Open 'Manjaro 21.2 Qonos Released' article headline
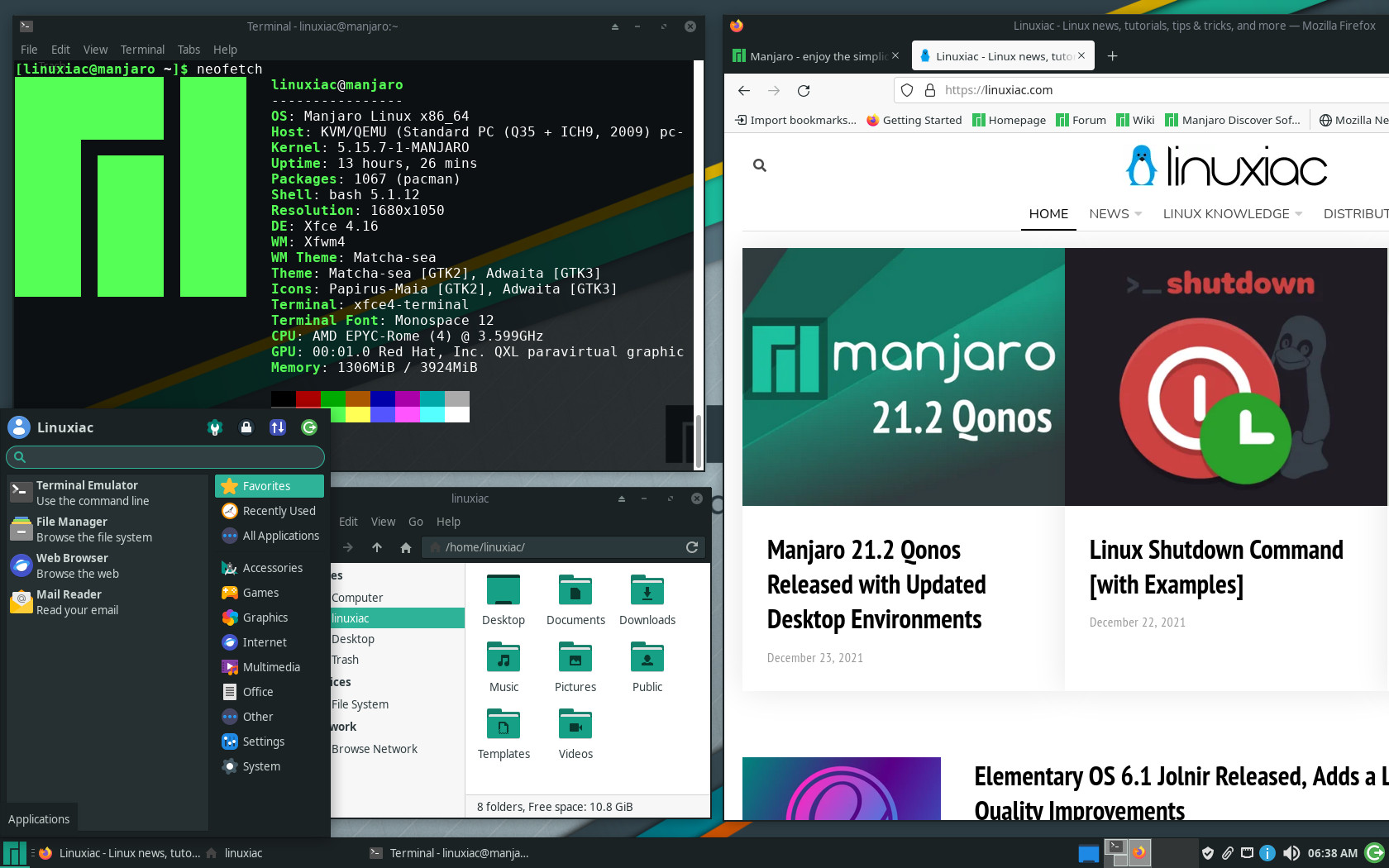The width and height of the screenshot is (1389, 868). (876, 584)
